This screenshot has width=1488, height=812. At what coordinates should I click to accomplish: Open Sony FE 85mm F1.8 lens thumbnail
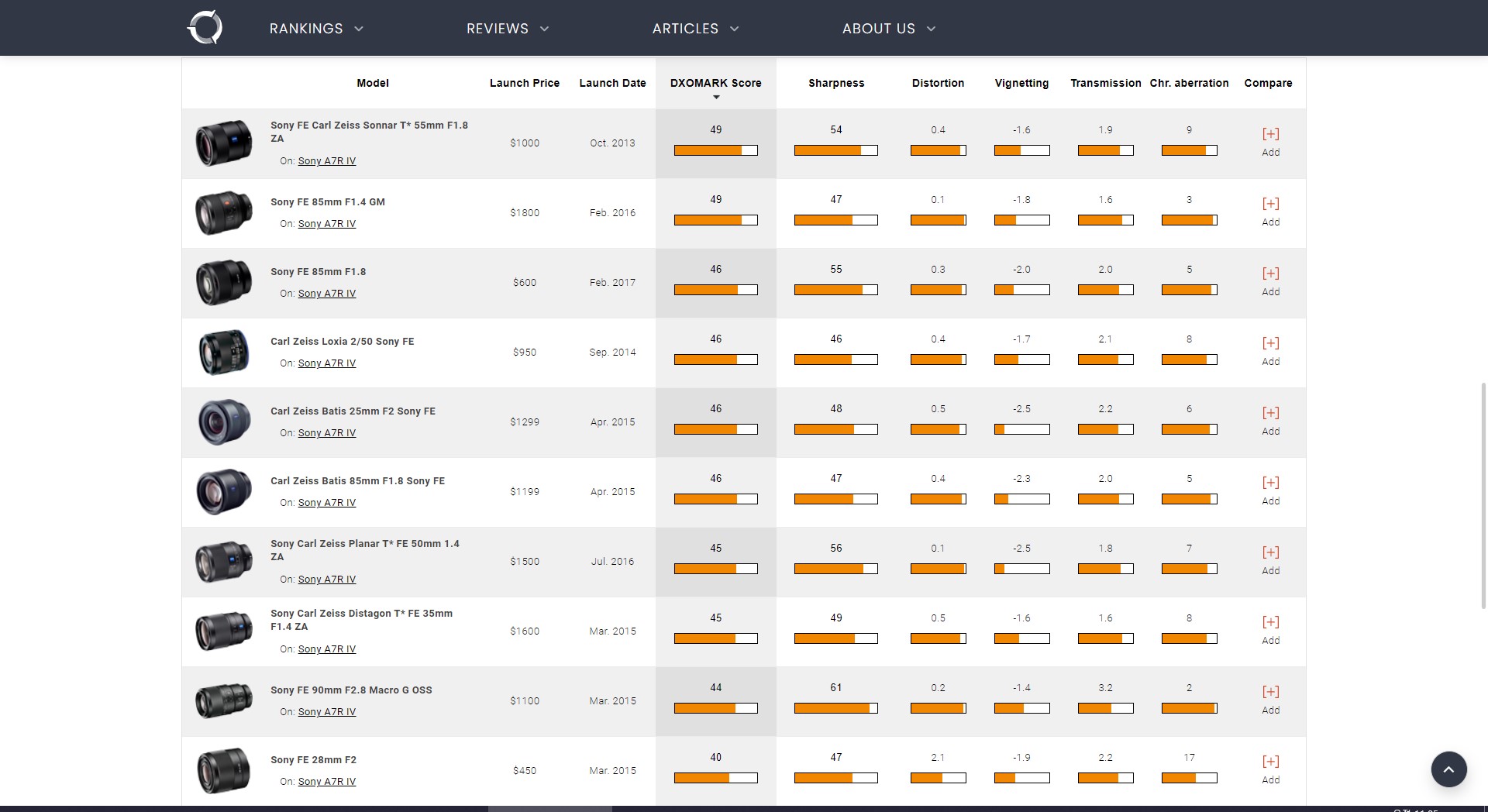[224, 282]
